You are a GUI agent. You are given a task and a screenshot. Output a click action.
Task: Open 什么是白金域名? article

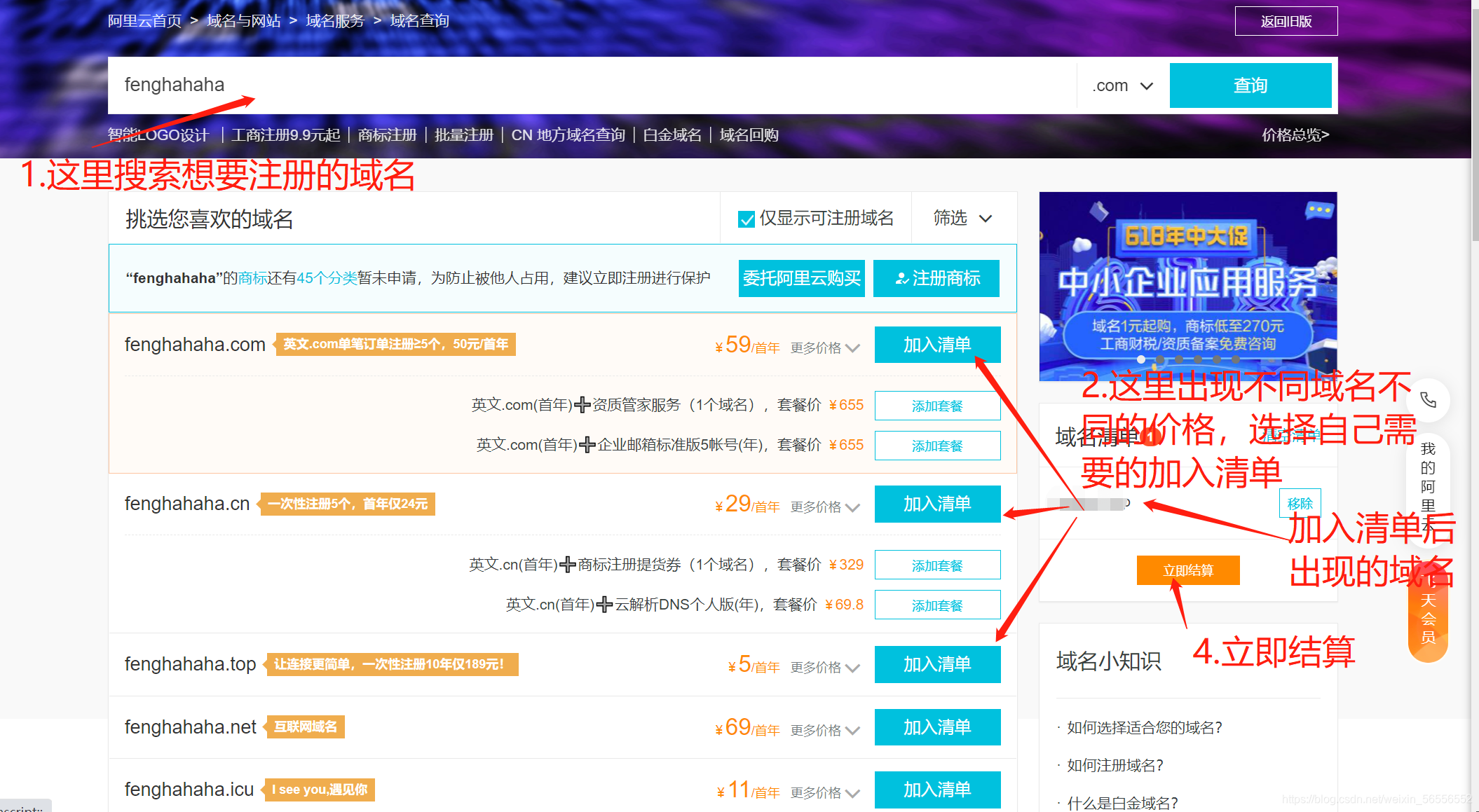1122,803
